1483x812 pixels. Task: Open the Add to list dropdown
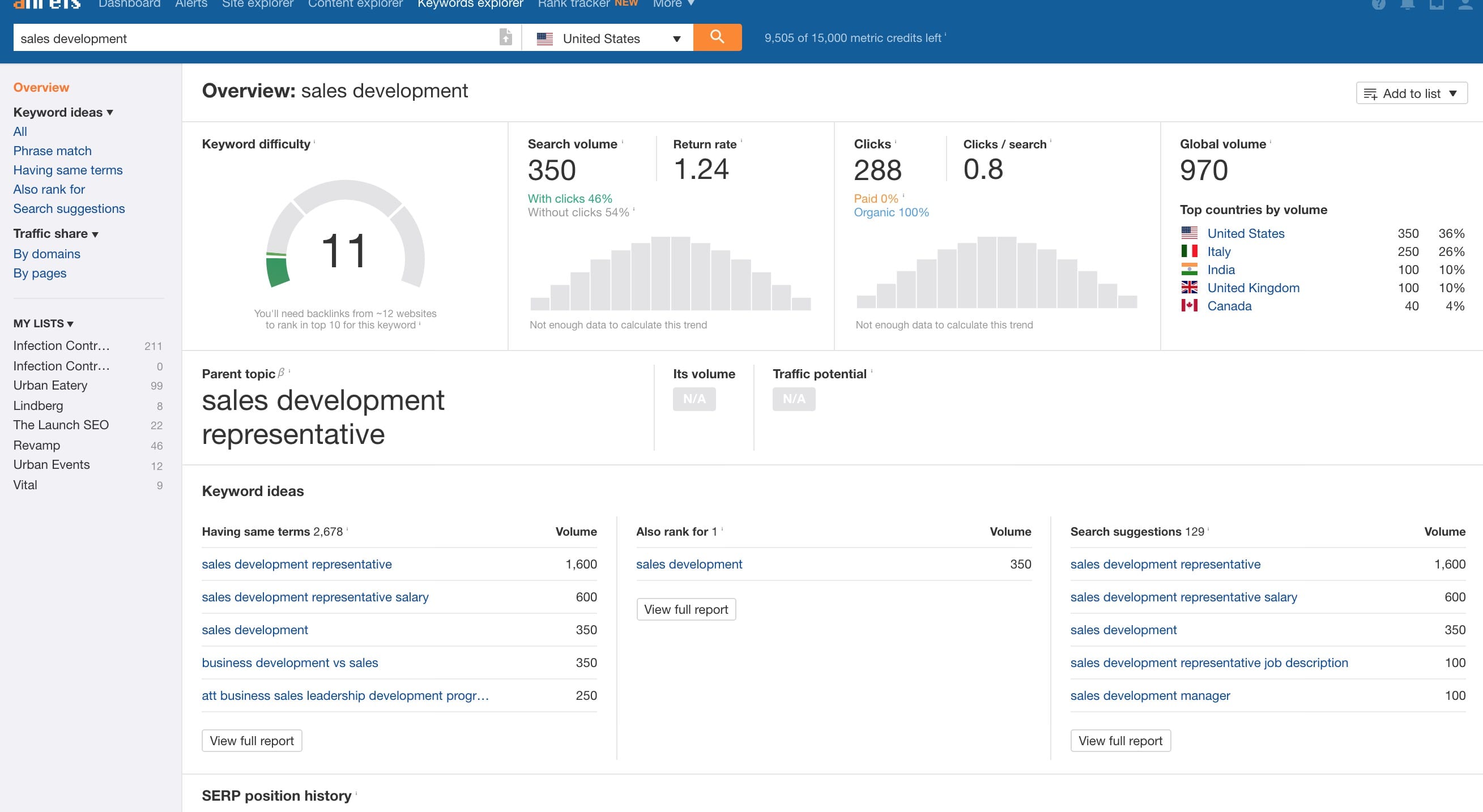(1411, 93)
